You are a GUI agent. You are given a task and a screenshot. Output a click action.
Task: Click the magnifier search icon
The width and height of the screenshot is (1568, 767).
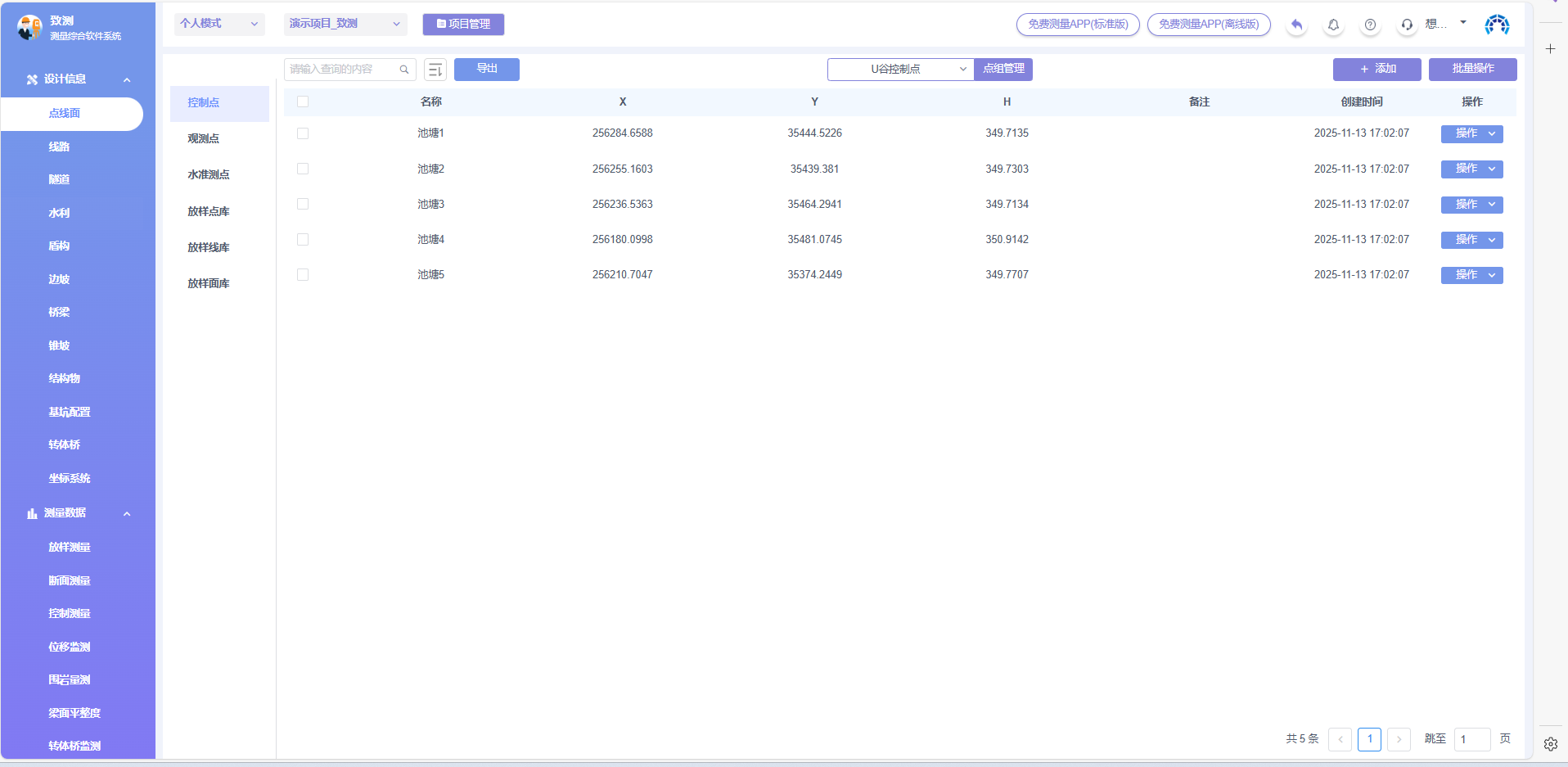pos(404,70)
